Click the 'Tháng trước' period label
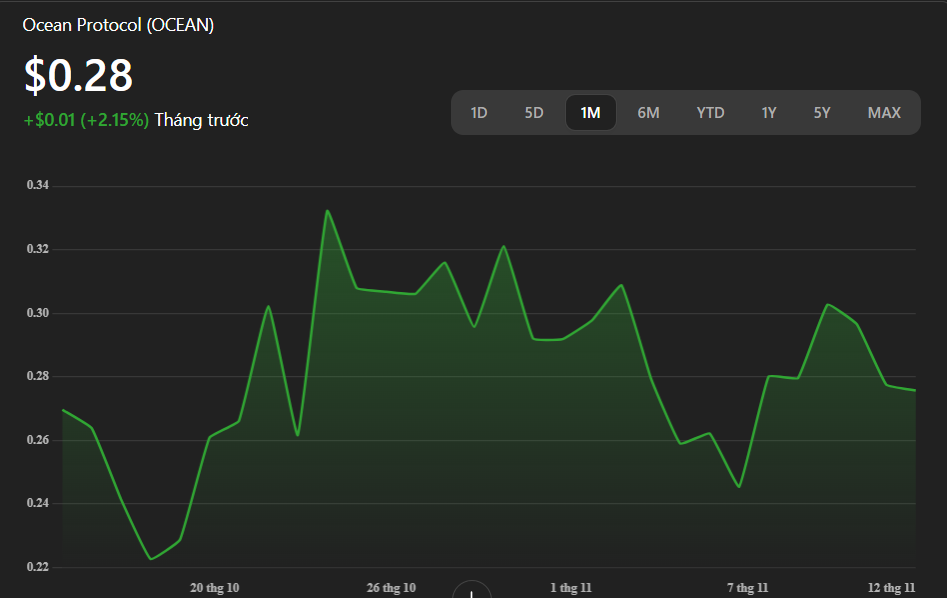This screenshot has width=947, height=598. 201,120
